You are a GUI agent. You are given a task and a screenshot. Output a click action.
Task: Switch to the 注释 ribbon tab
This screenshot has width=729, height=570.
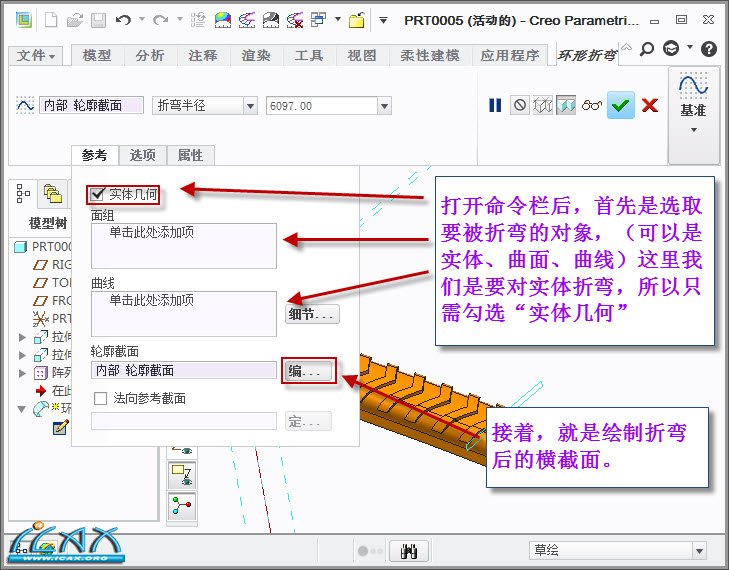click(x=203, y=55)
